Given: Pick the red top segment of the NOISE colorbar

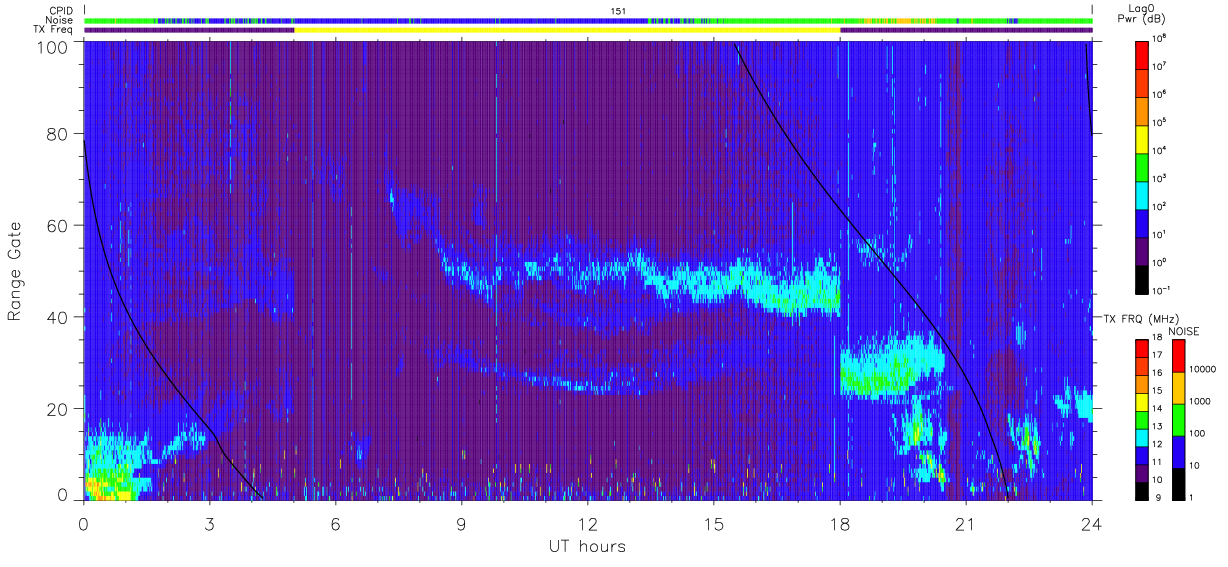Looking at the screenshot, I should [1178, 355].
